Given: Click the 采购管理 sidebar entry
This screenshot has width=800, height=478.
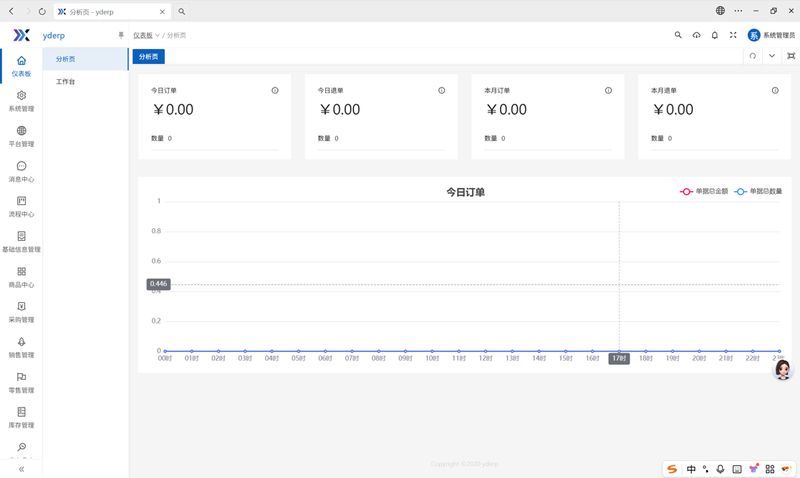Looking at the screenshot, I should pos(21,312).
